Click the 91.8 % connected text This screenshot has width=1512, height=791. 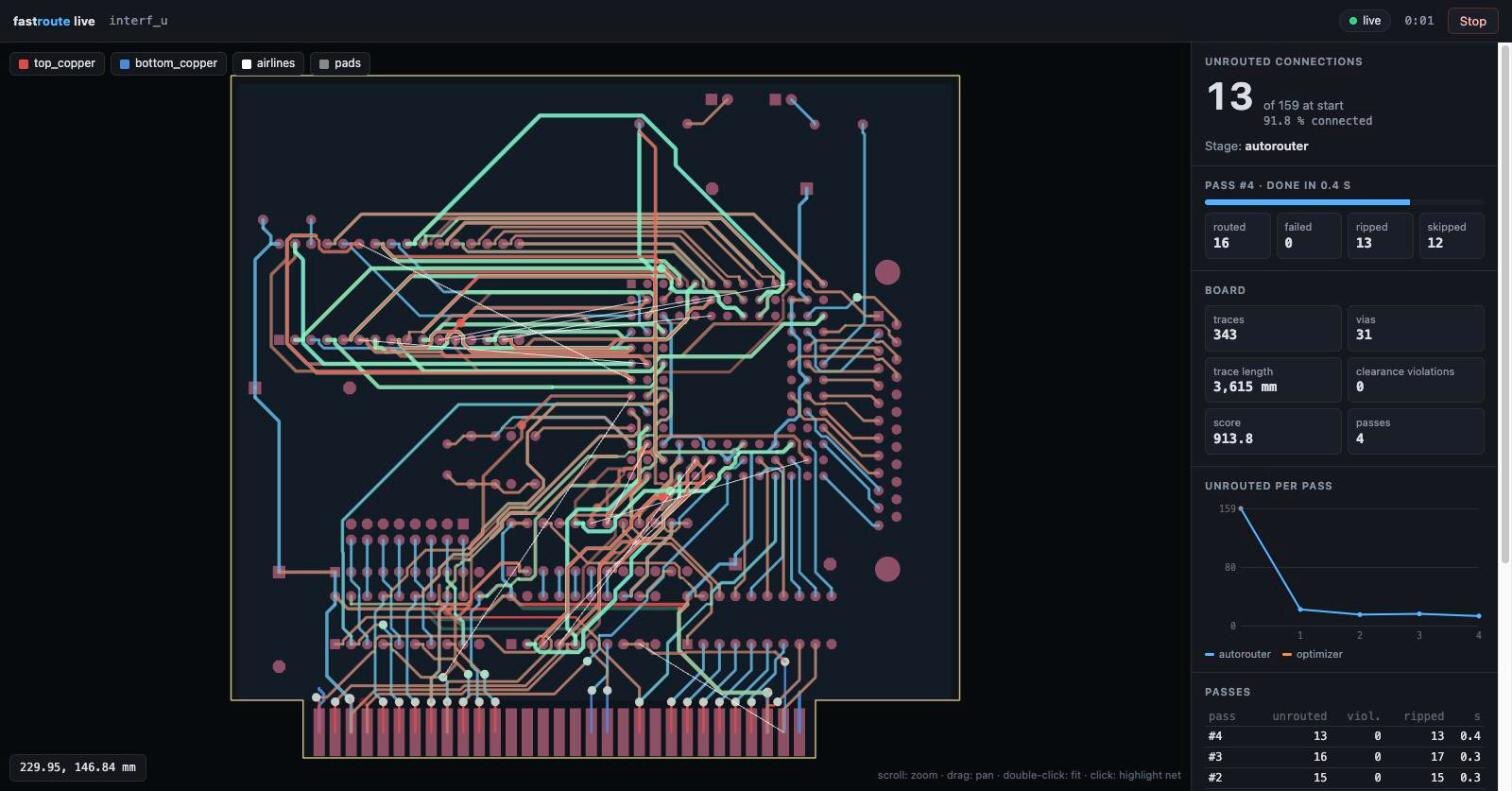click(x=1317, y=121)
